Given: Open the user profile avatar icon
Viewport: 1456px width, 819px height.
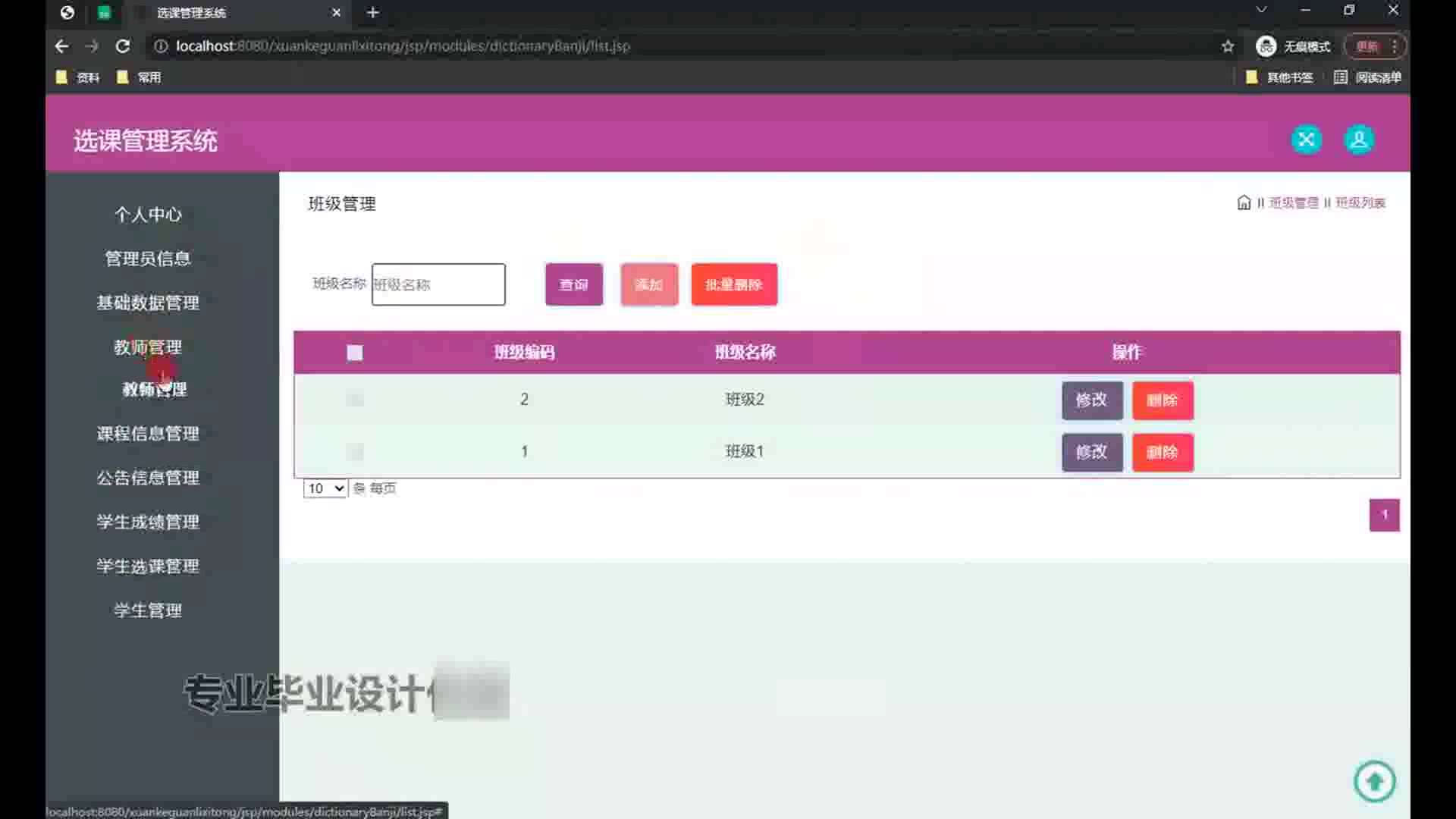Looking at the screenshot, I should click(1359, 140).
